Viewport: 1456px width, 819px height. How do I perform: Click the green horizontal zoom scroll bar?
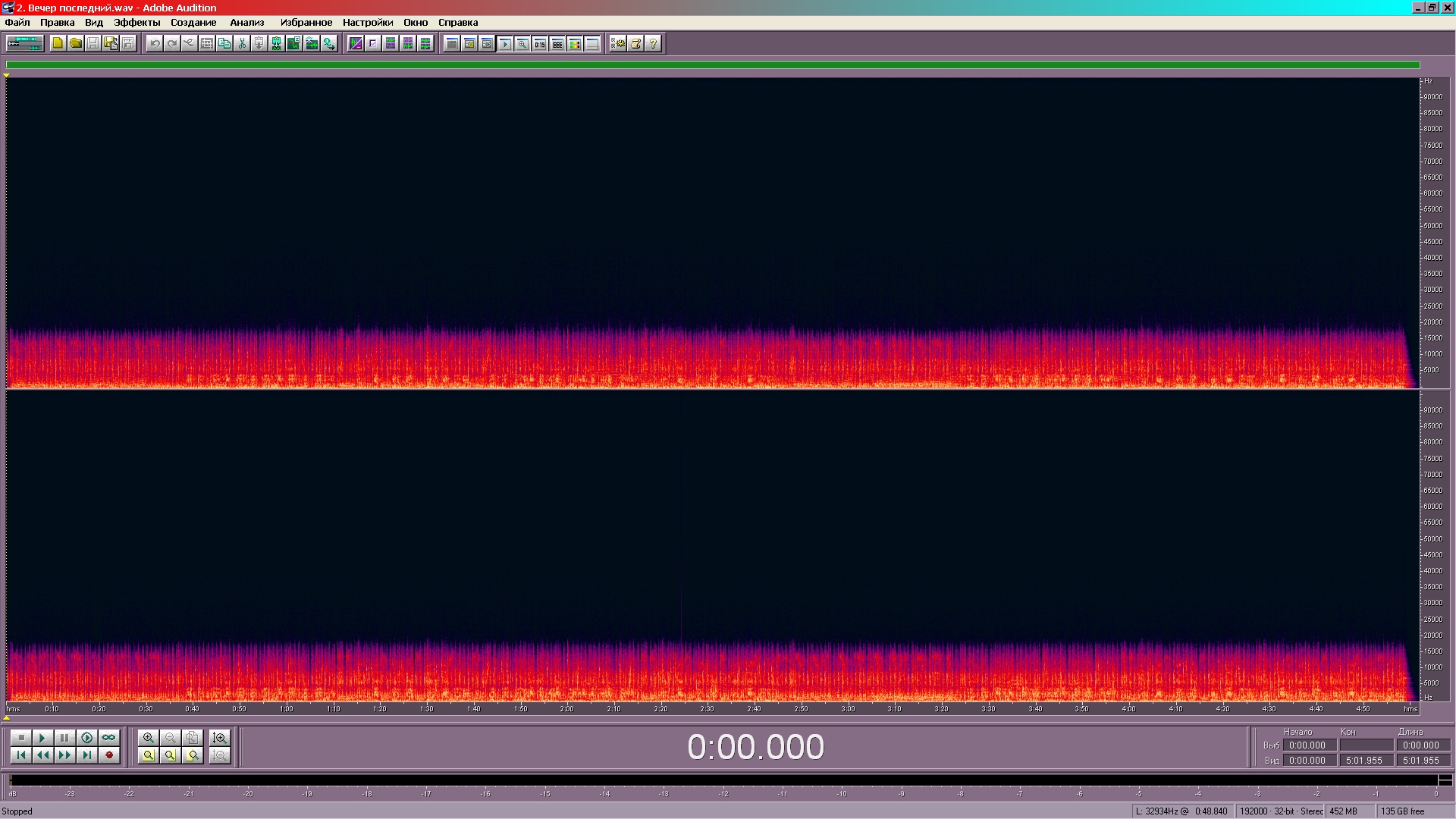tap(713, 64)
